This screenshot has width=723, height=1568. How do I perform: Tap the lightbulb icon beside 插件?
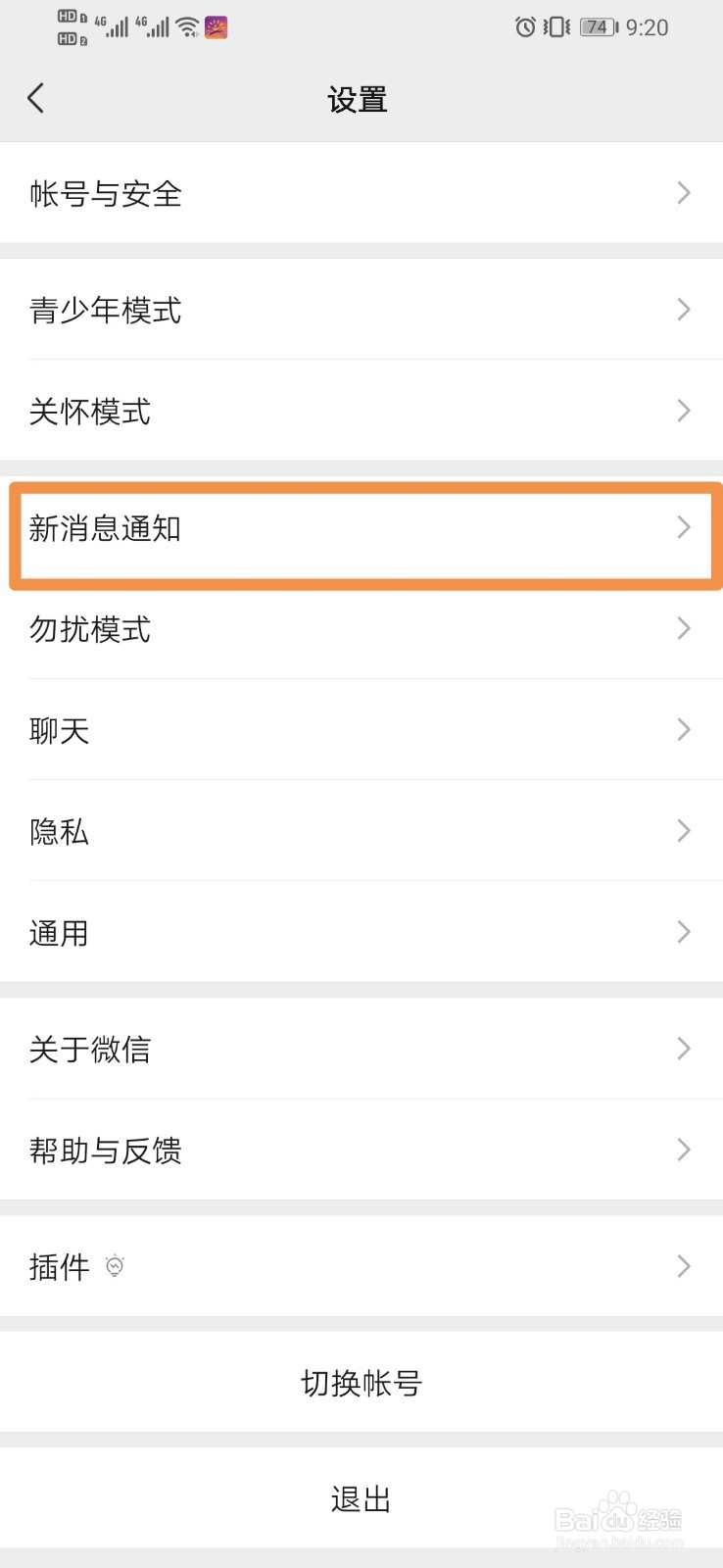click(x=115, y=1266)
